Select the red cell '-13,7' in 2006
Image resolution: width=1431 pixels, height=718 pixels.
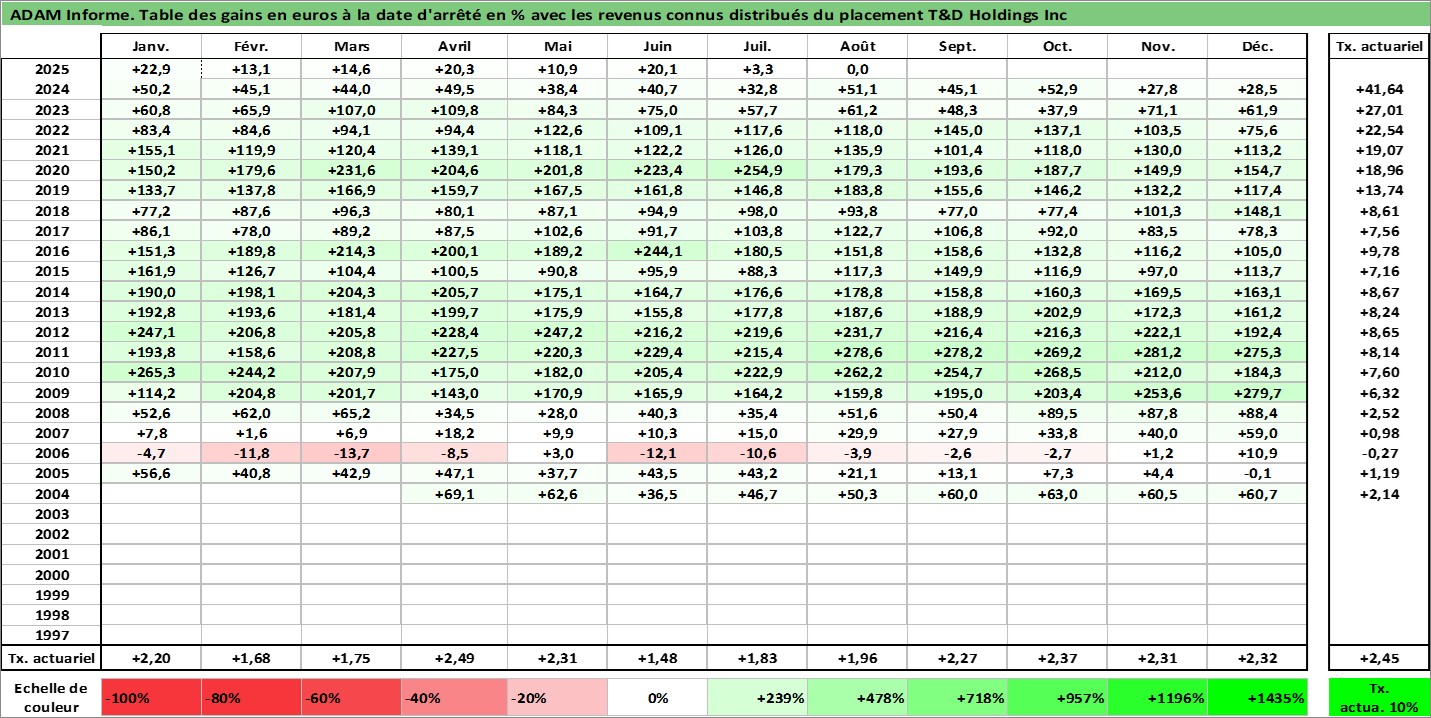pos(352,453)
